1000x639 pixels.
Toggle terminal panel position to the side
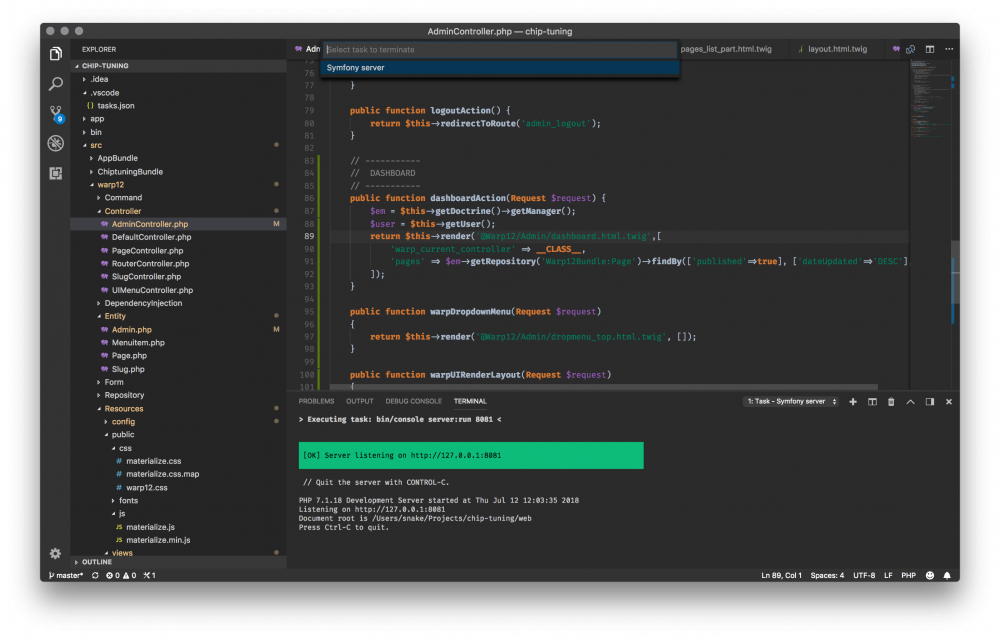[x=929, y=401]
